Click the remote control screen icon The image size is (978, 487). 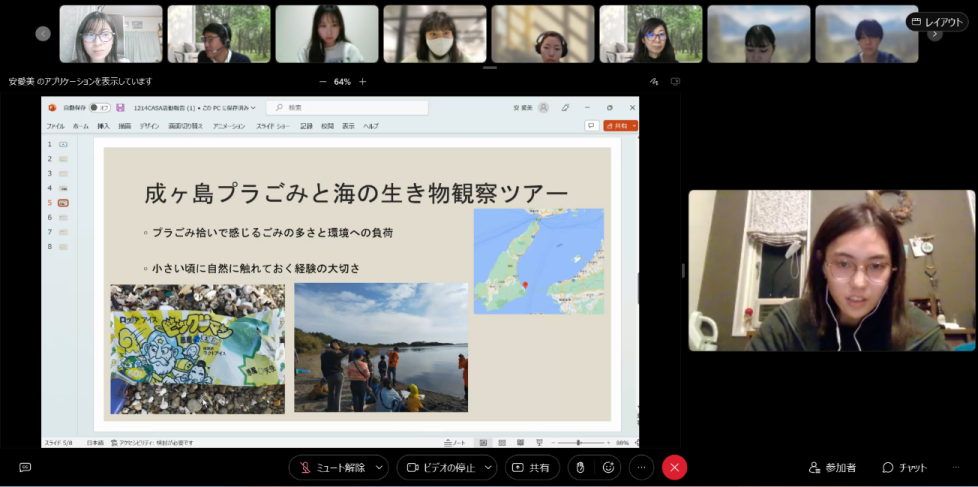pos(675,82)
